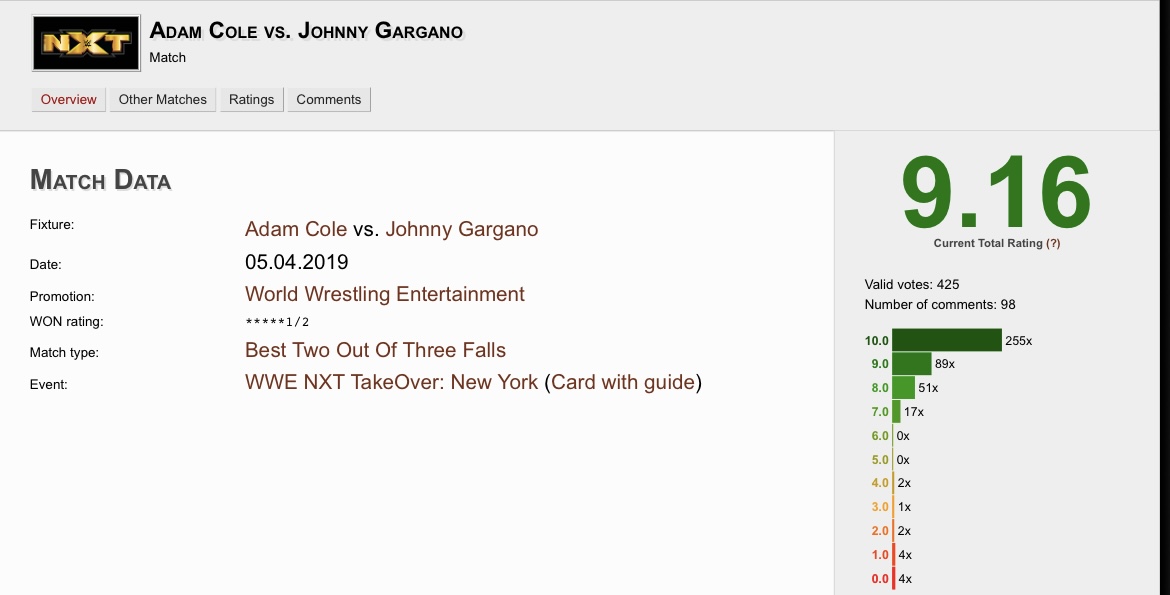Click the NXT logo thumbnail

pos(86,43)
